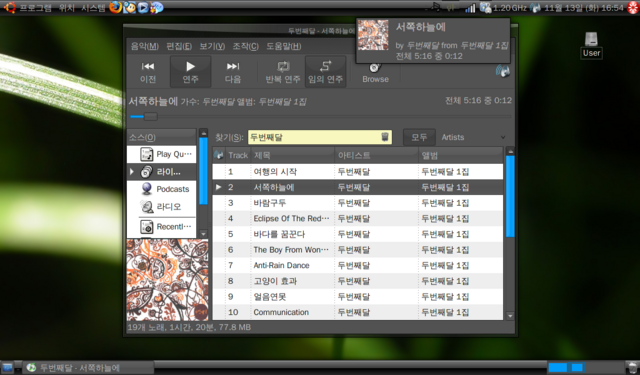Select the 라디오 source

162,206
